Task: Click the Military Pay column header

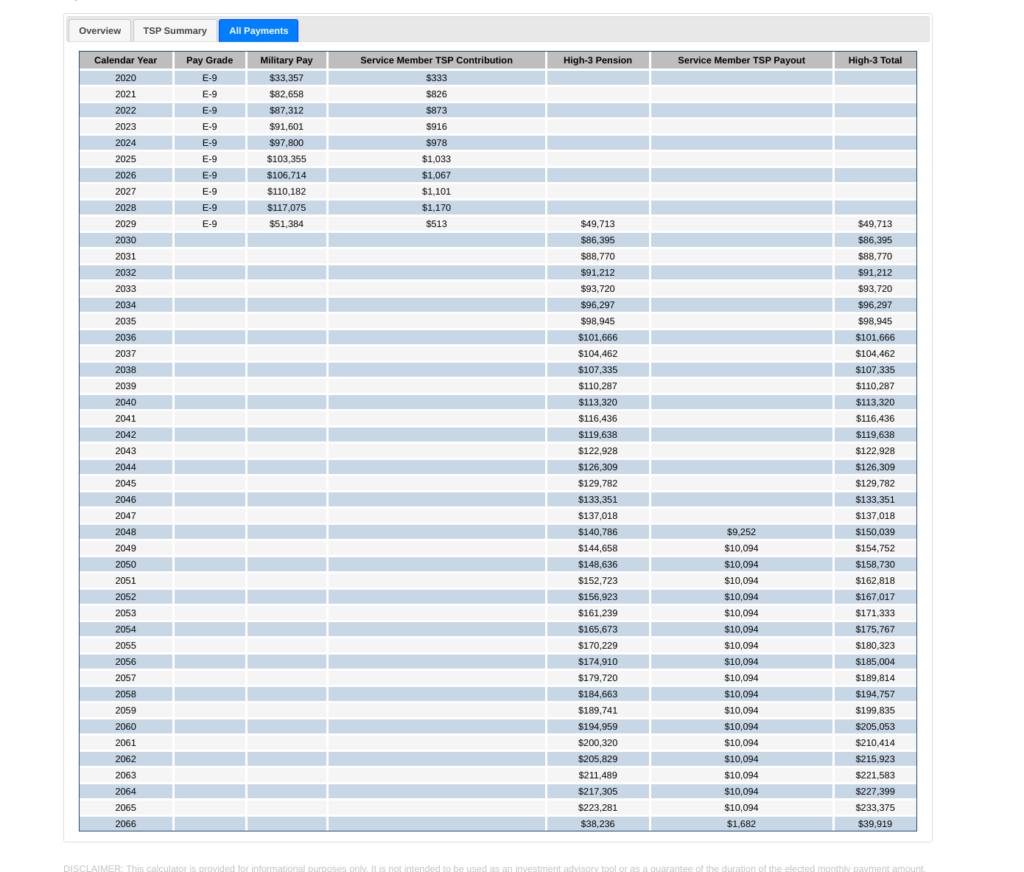Action: click(286, 60)
